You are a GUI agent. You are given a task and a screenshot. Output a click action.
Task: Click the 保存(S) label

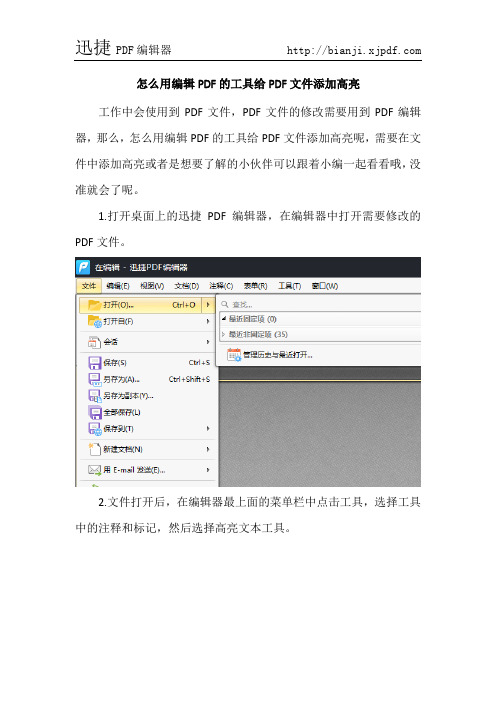115,363
